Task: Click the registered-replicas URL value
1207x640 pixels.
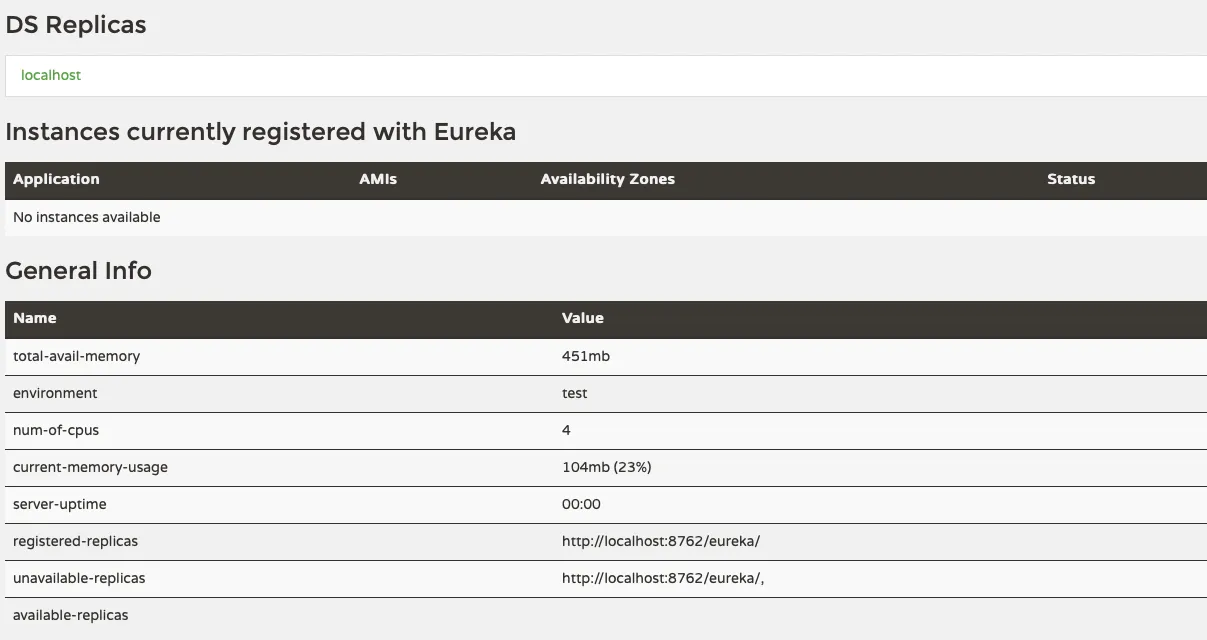Action: click(x=660, y=541)
